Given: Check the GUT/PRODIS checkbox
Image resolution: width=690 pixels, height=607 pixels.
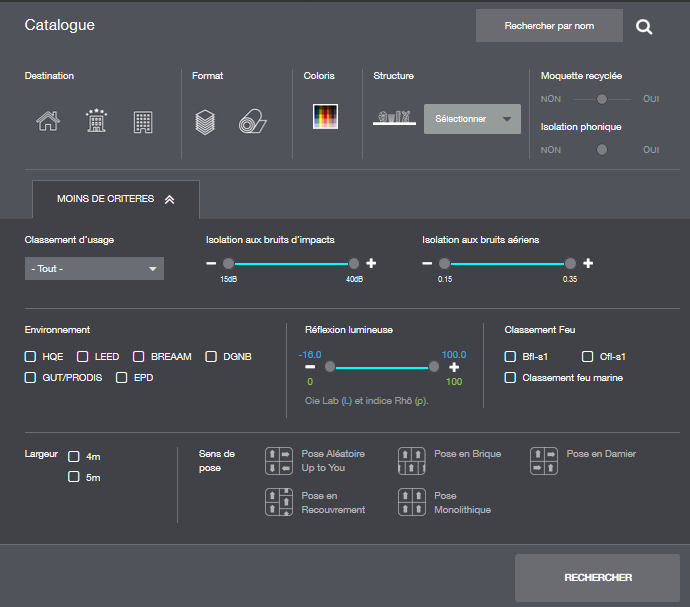Looking at the screenshot, I should (x=30, y=378).
